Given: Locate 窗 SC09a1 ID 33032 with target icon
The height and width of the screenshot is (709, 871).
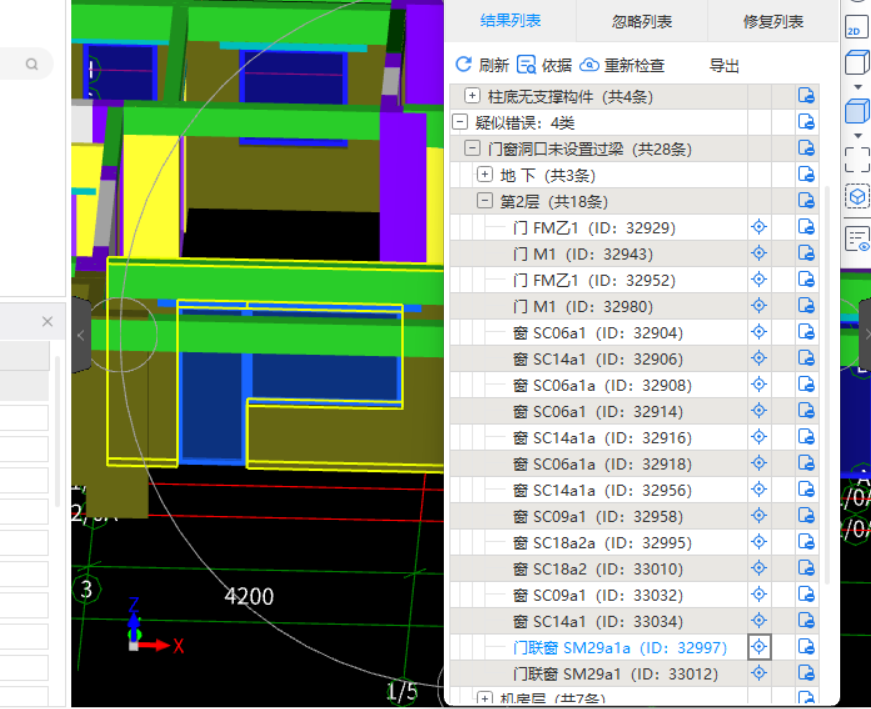Looking at the screenshot, I should 759,594.
